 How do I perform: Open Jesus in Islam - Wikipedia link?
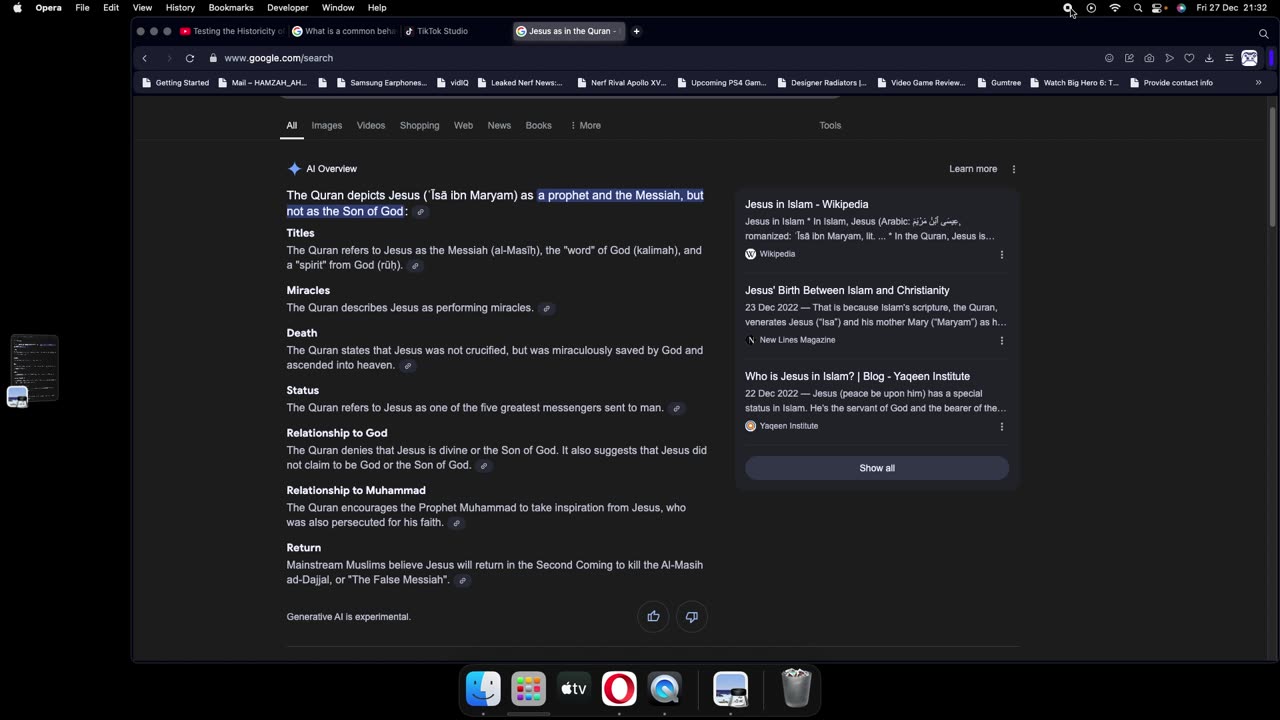point(806,204)
